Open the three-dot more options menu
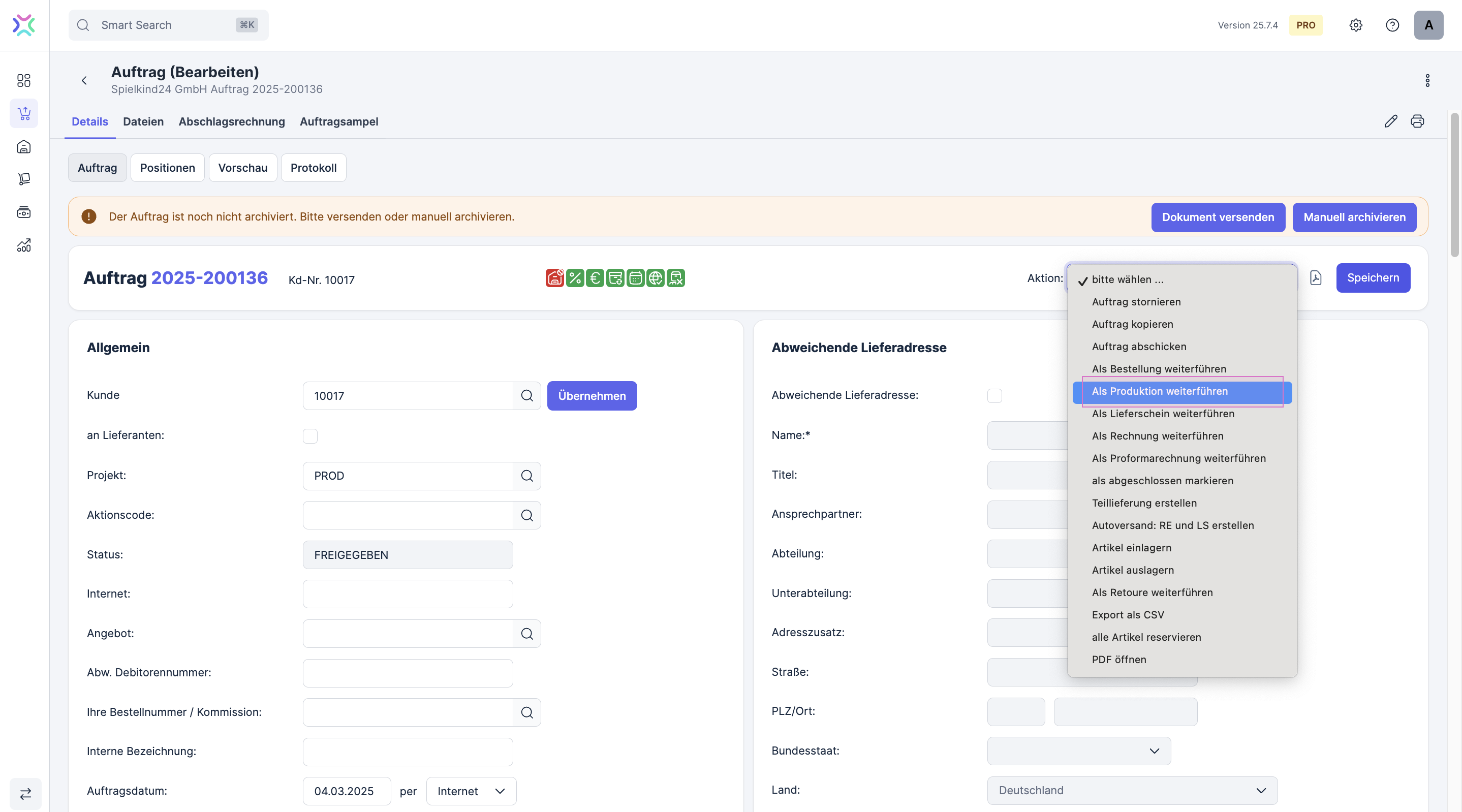The image size is (1462, 812). coord(1427,81)
